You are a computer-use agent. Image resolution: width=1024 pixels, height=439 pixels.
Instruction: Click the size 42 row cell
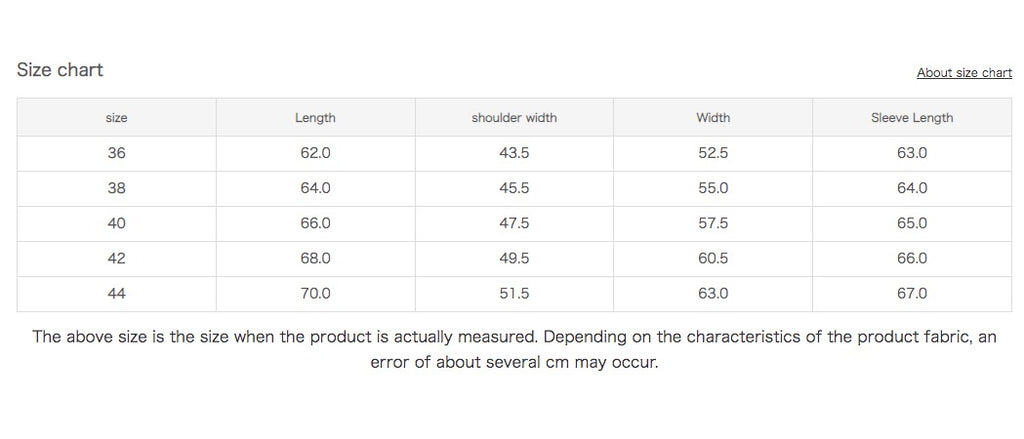[117, 258]
